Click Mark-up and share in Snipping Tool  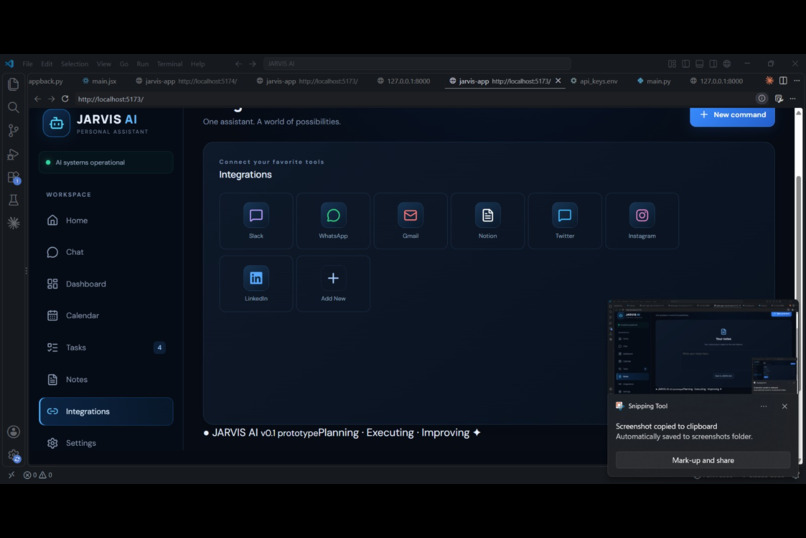(703, 460)
